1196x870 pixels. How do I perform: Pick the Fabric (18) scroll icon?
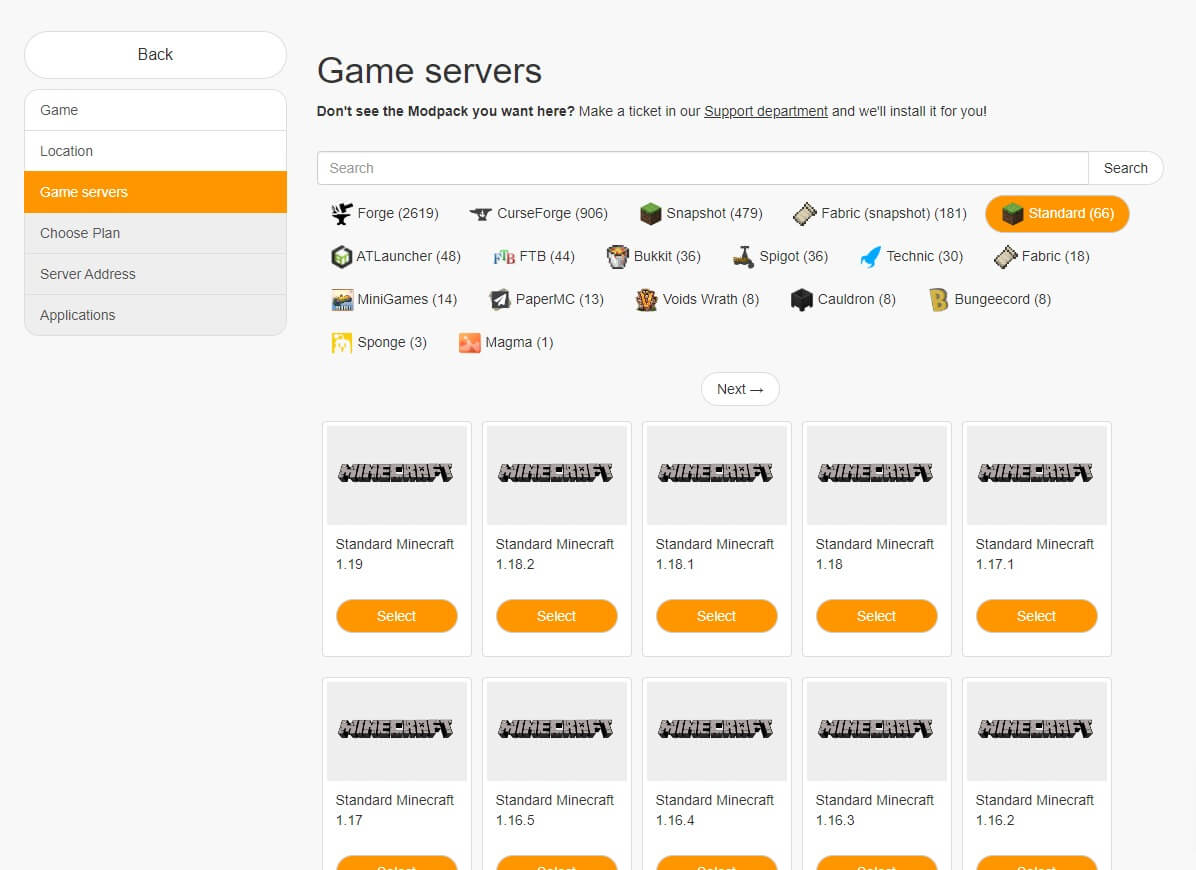pyautogui.click(x=1005, y=257)
